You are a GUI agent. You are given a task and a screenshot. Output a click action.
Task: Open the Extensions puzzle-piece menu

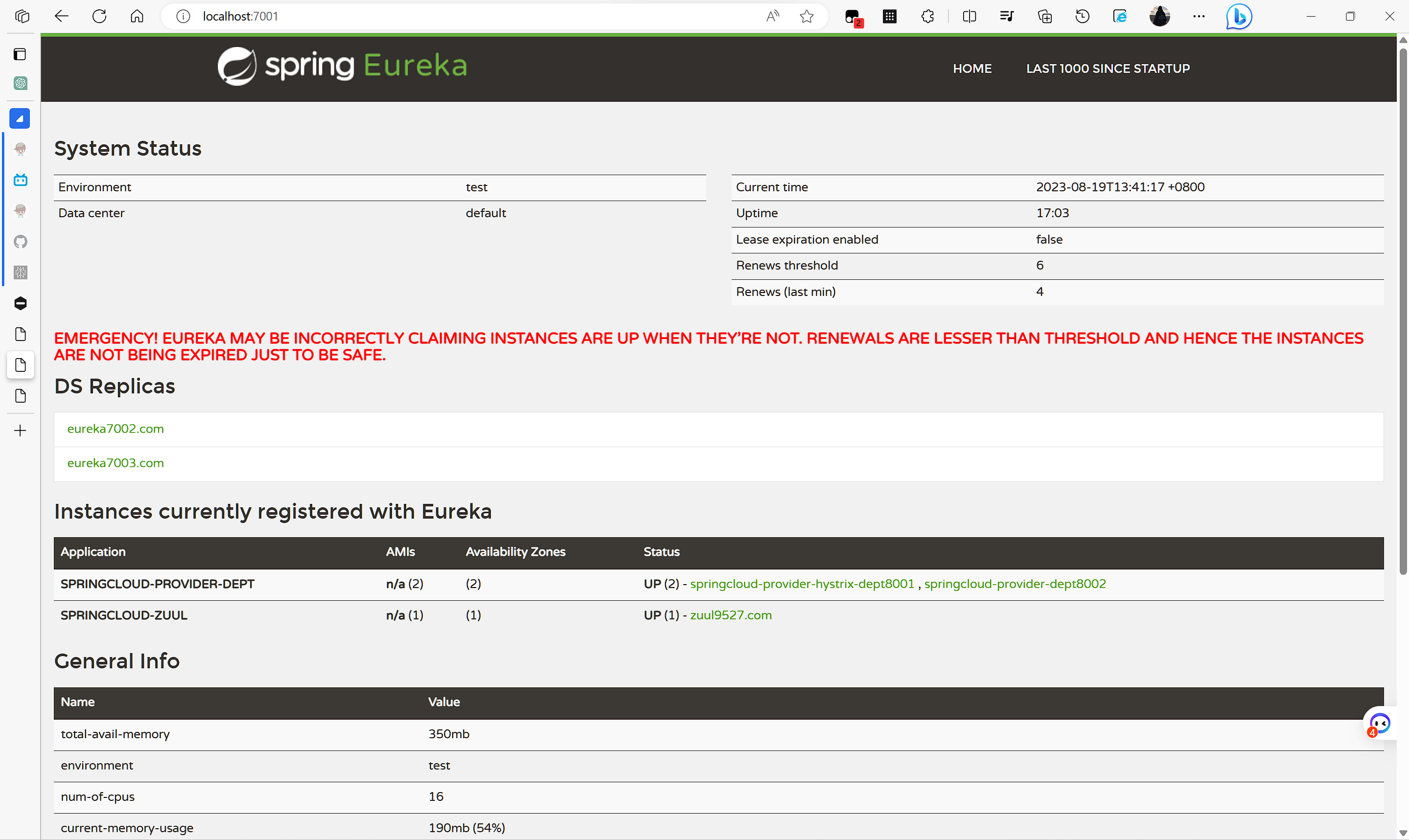927,17
